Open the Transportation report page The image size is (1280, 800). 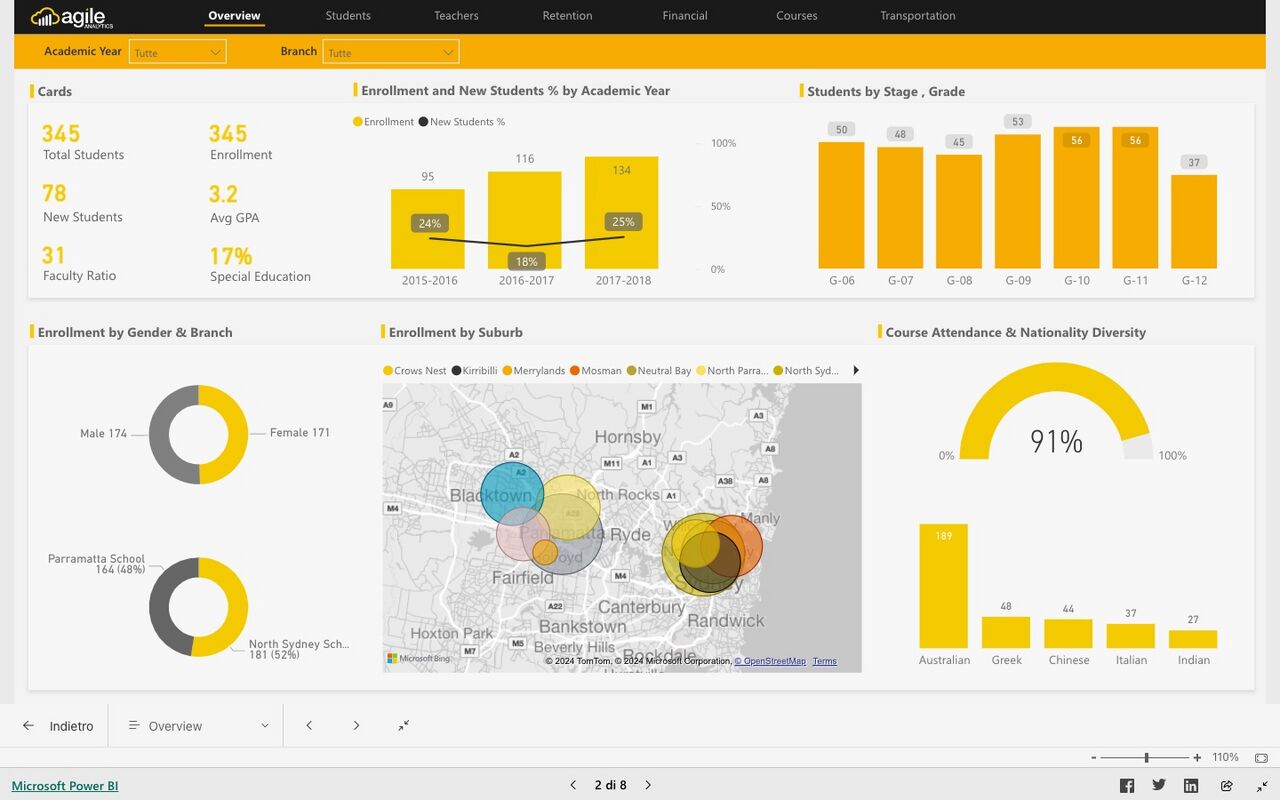point(917,15)
